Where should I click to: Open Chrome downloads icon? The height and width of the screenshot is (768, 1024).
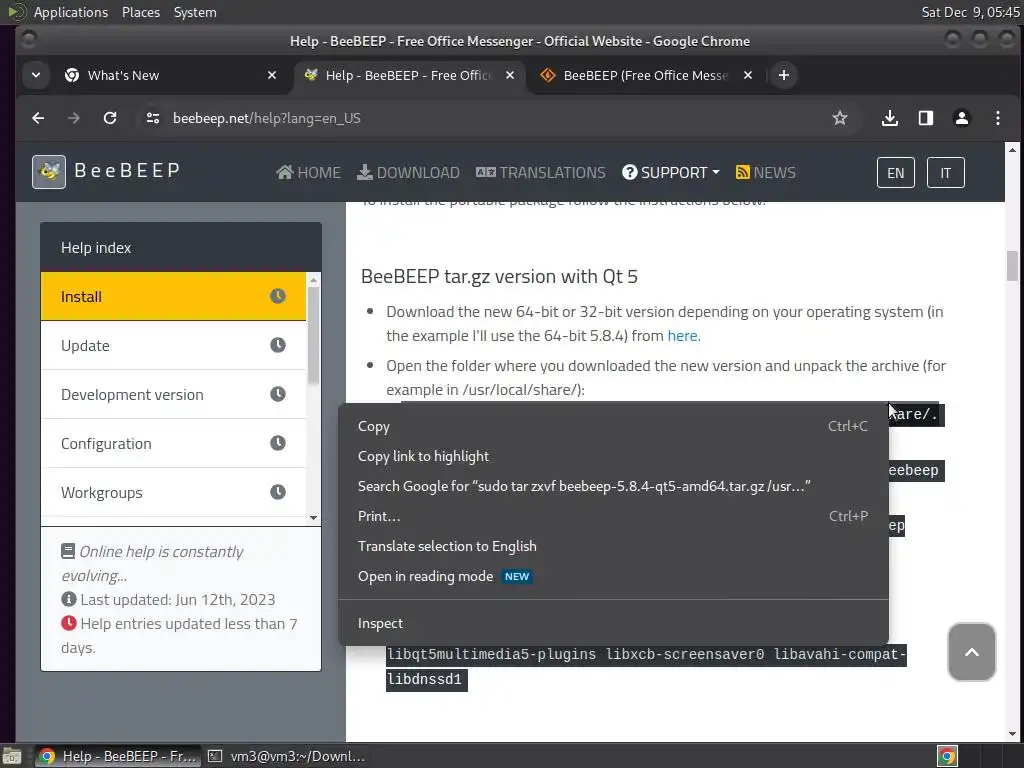[889, 118]
